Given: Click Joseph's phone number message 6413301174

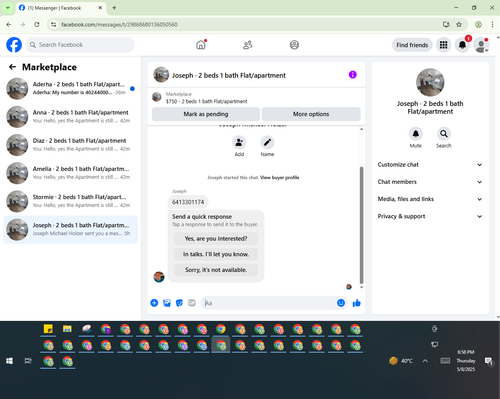Looking at the screenshot, I should click(x=188, y=202).
